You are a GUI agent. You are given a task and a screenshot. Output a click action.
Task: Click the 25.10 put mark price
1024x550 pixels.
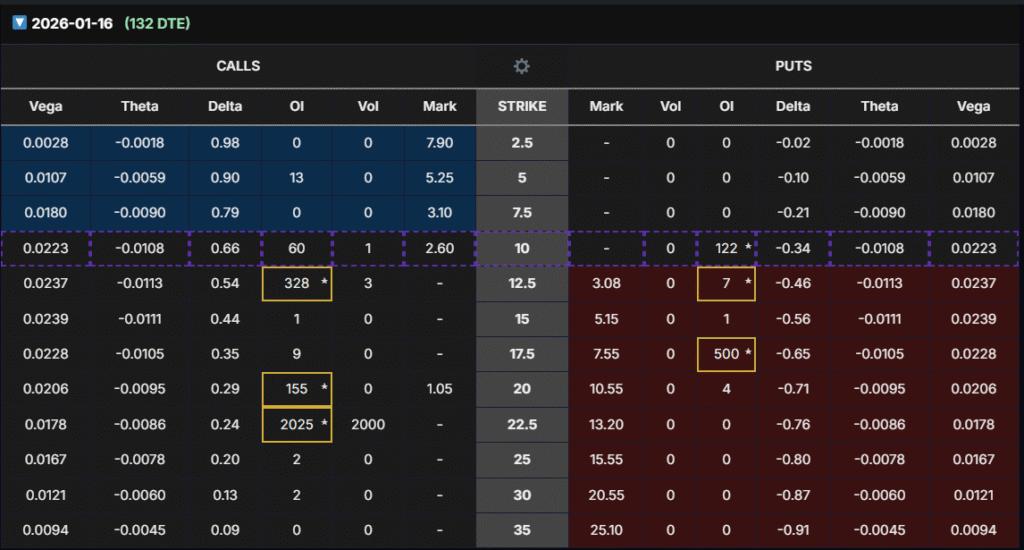click(606, 529)
